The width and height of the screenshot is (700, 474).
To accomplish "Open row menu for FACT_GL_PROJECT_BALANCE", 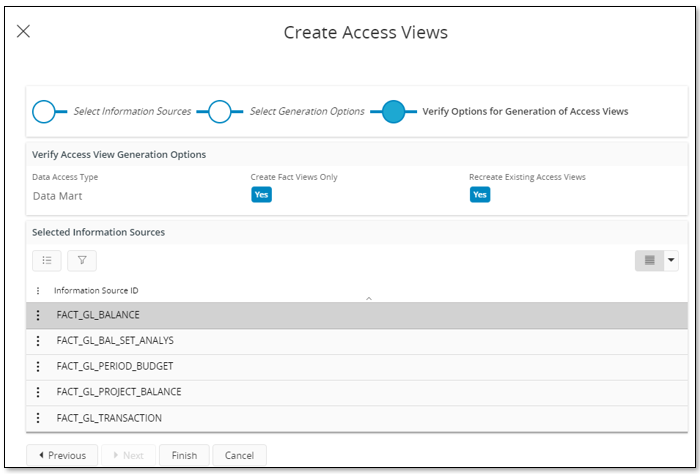I will (38, 392).
